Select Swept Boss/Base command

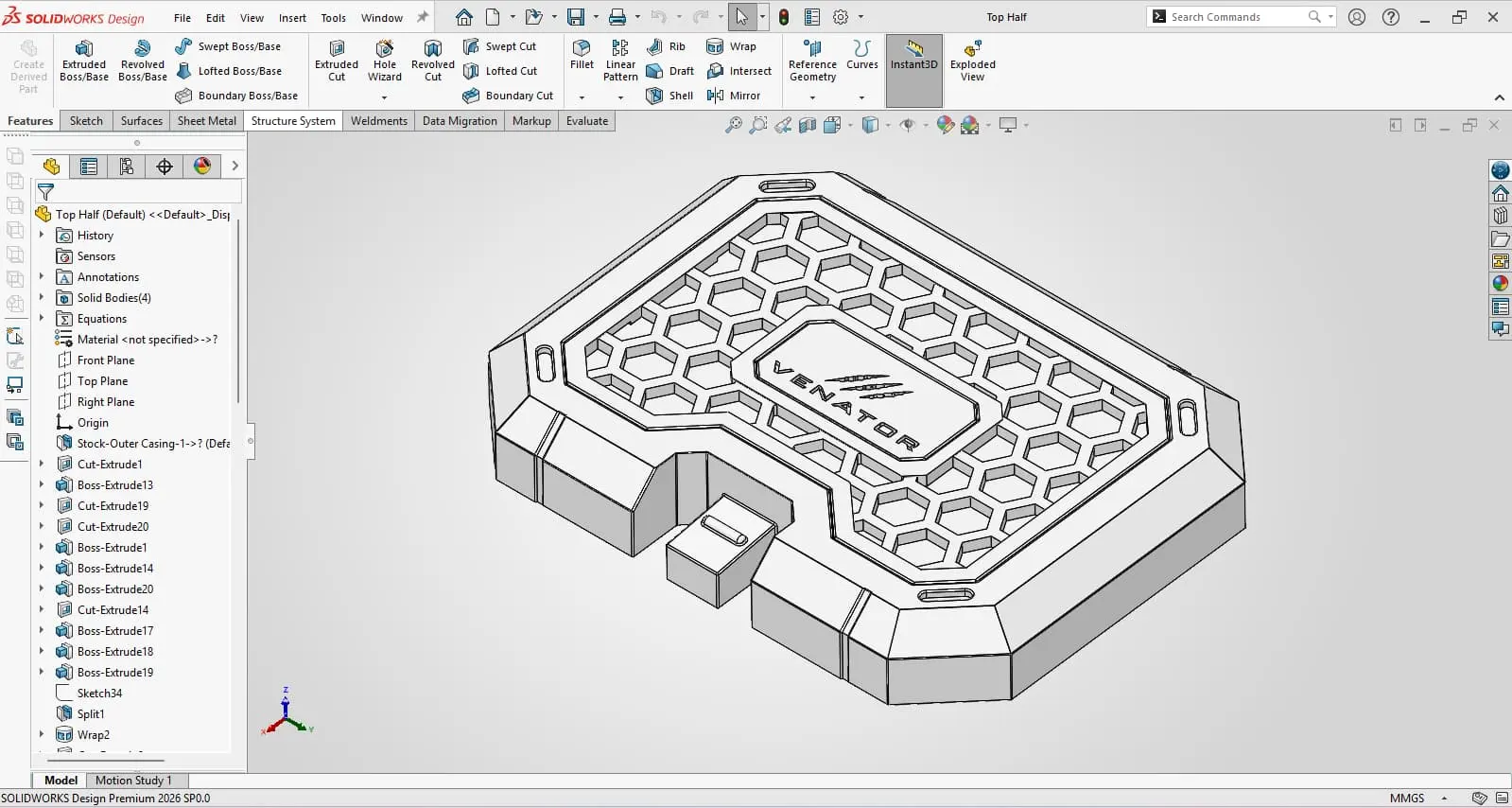point(228,46)
